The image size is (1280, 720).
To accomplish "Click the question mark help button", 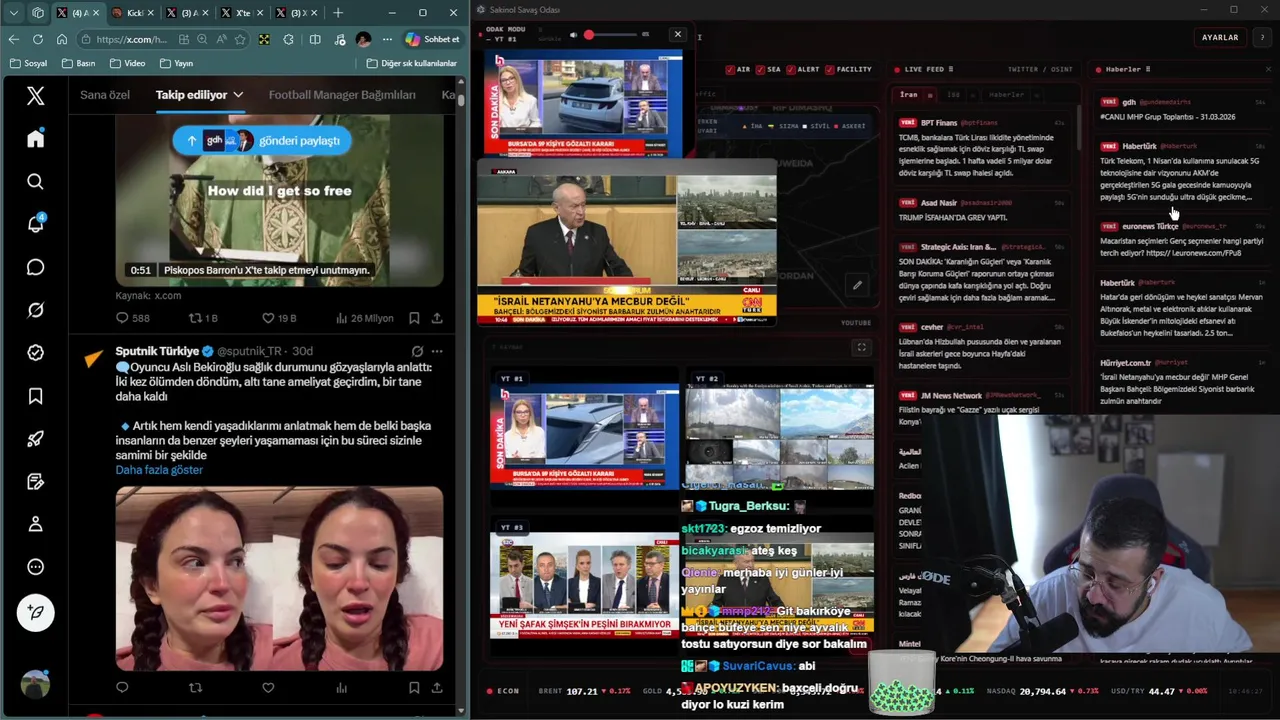I will pos(1263,37).
